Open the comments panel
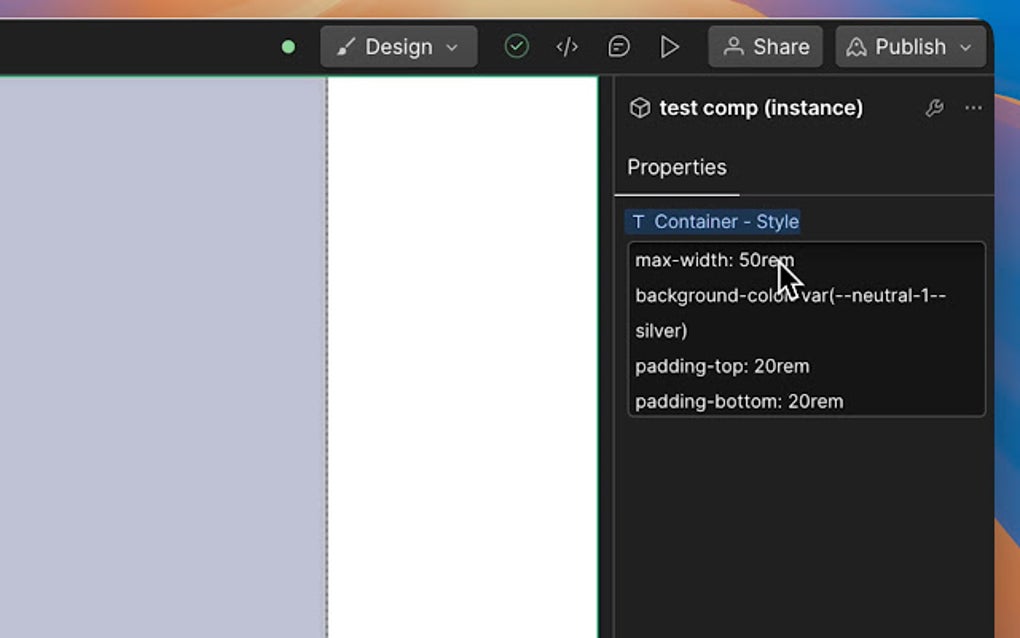 coord(619,46)
